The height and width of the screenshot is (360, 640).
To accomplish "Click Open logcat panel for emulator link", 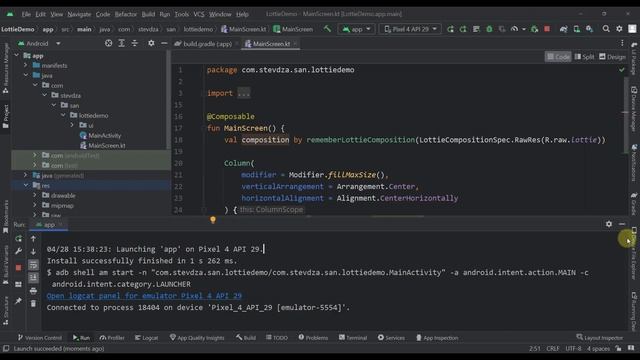I will (x=144, y=296).
